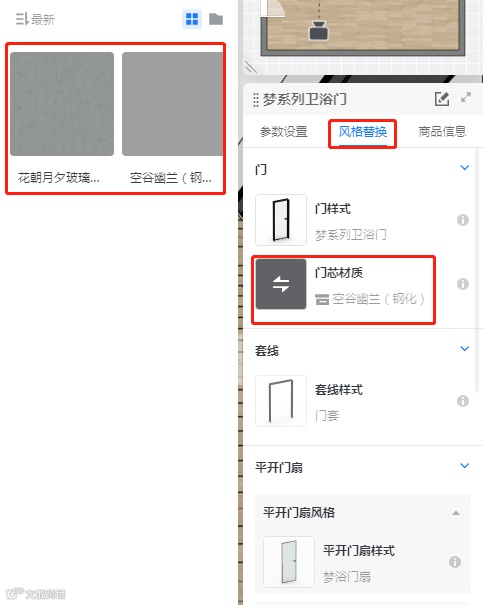Collapse the 平开门扇 section chevron

[465, 466]
